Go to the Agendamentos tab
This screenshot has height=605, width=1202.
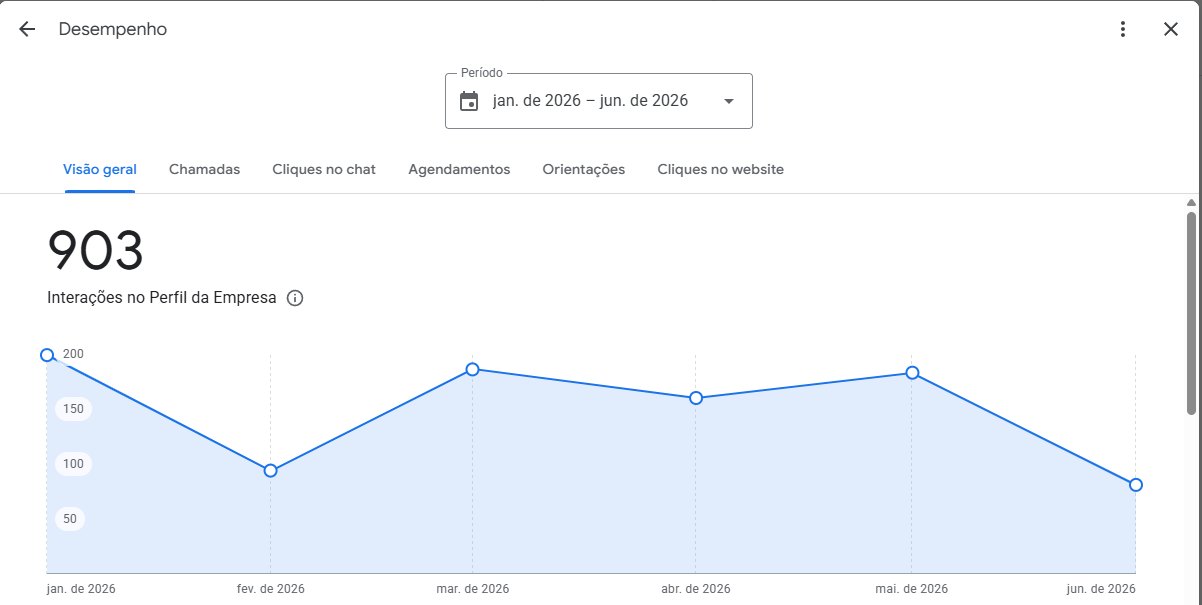pos(459,169)
